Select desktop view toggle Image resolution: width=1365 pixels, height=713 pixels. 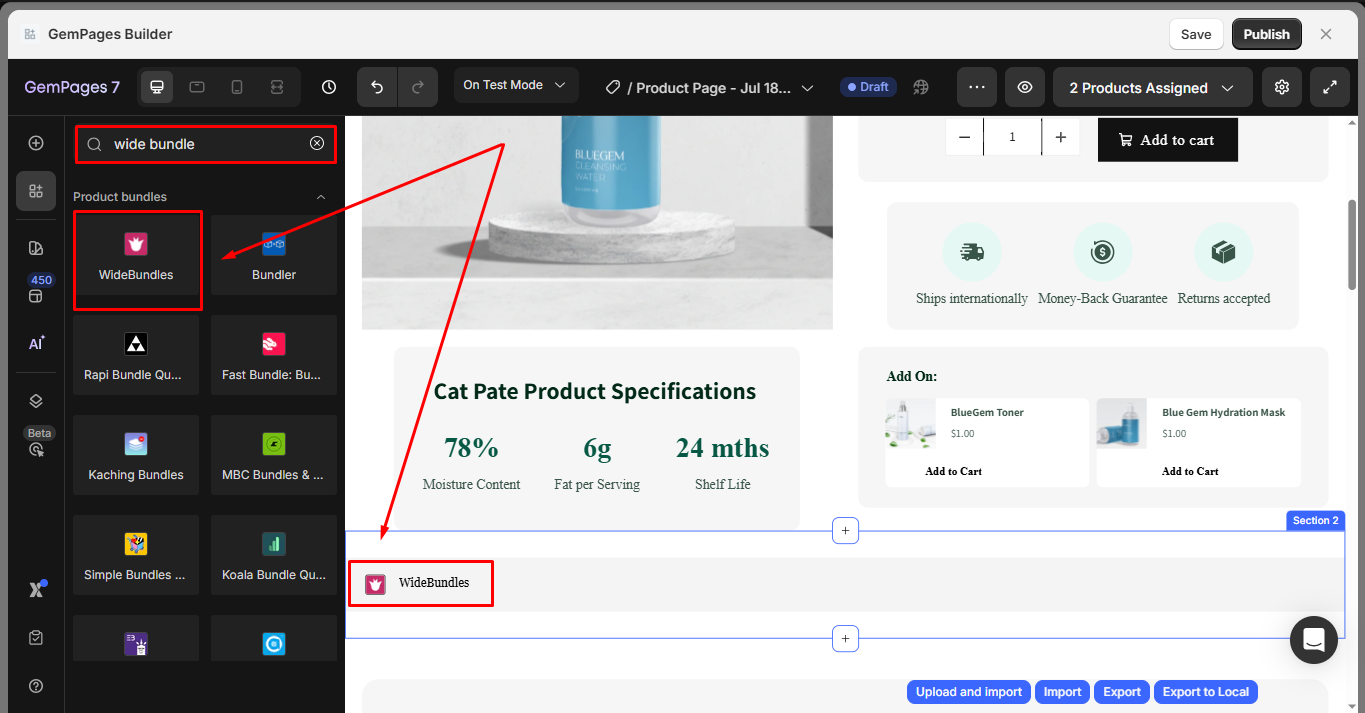tap(157, 87)
